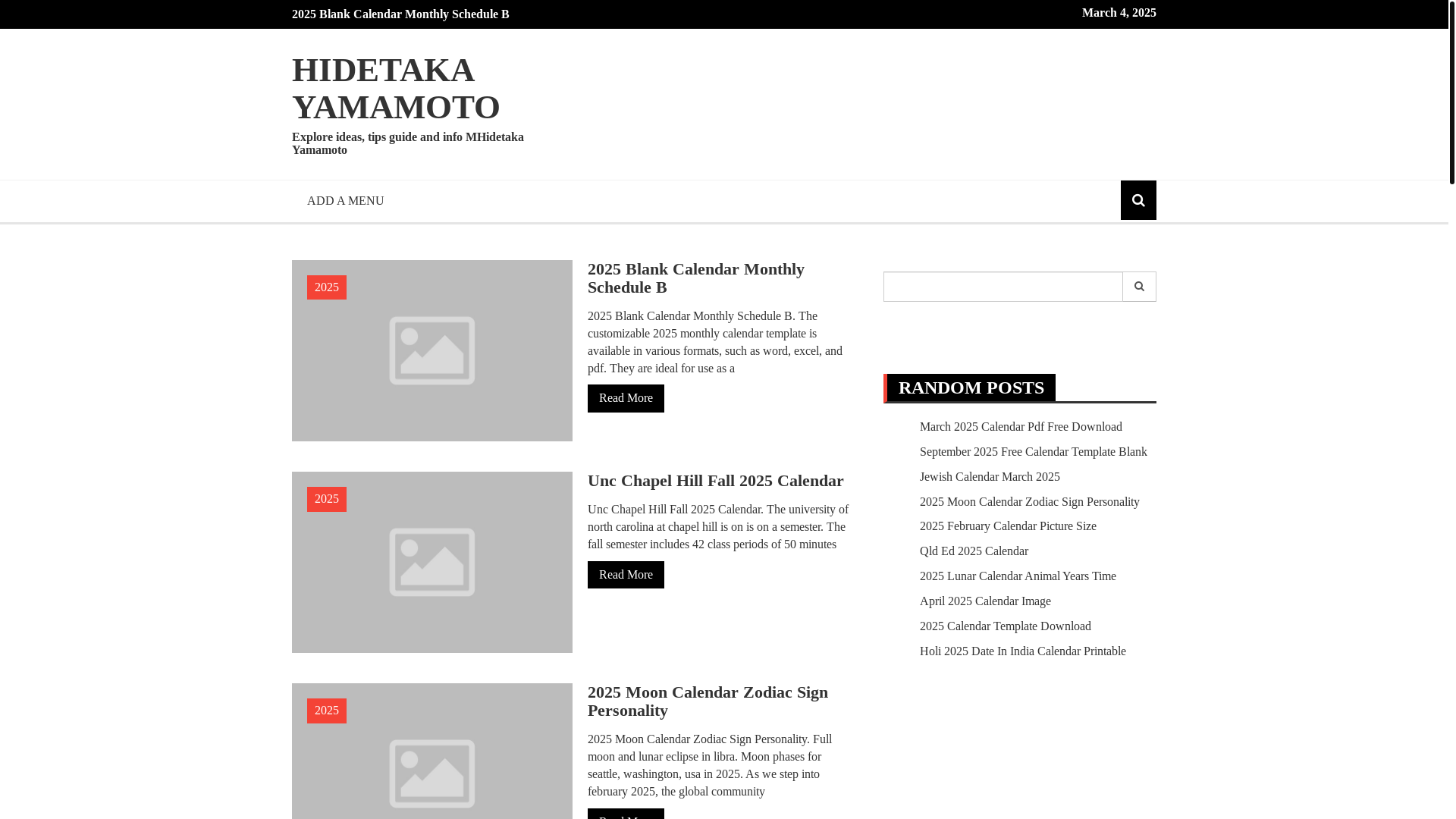This screenshot has width=1456, height=819.
Task: Open March 2025 Calendar Pdf Free Download link
Action: 1021,427
